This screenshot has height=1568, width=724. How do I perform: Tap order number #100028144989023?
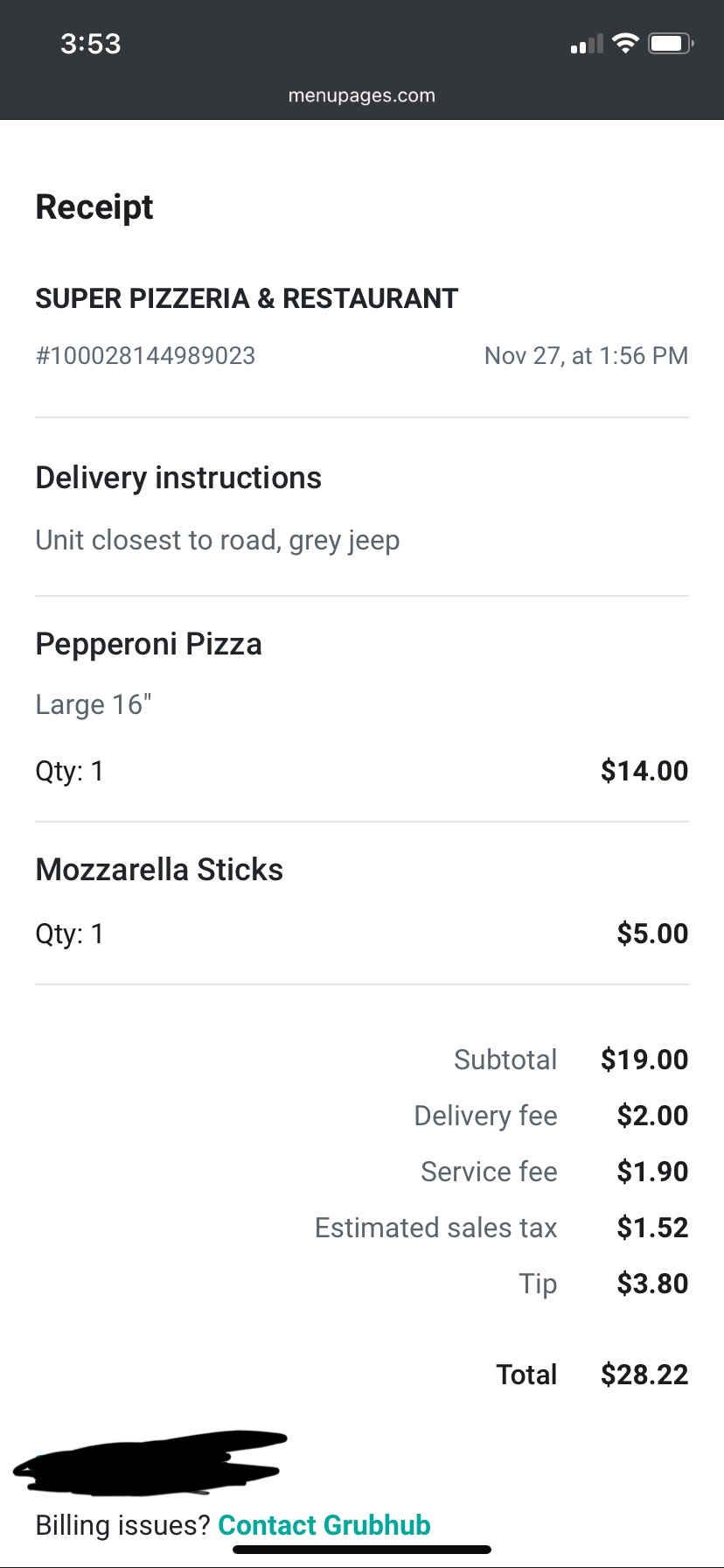point(145,356)
